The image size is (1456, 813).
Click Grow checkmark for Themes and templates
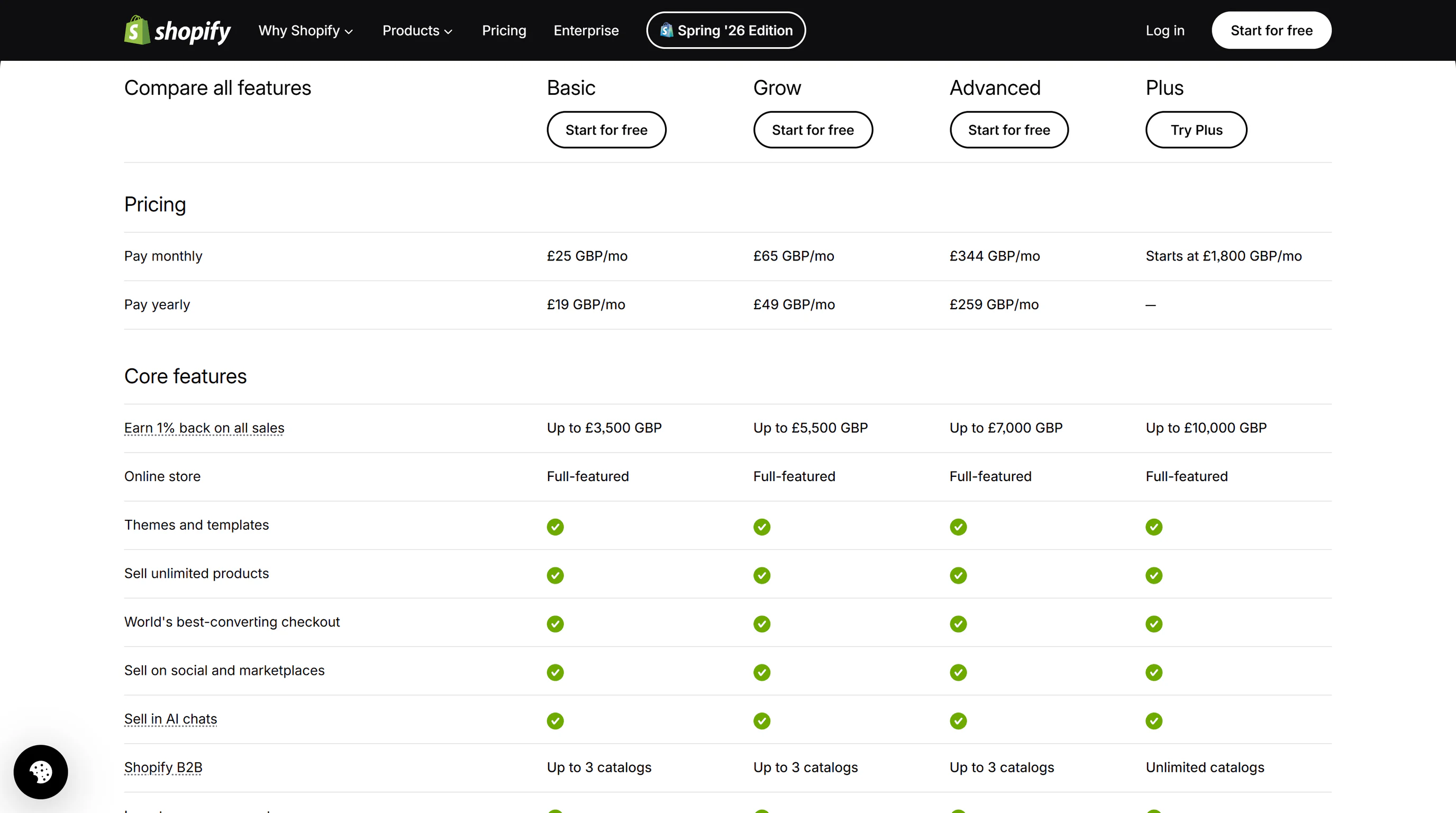[x=762, y=527]
